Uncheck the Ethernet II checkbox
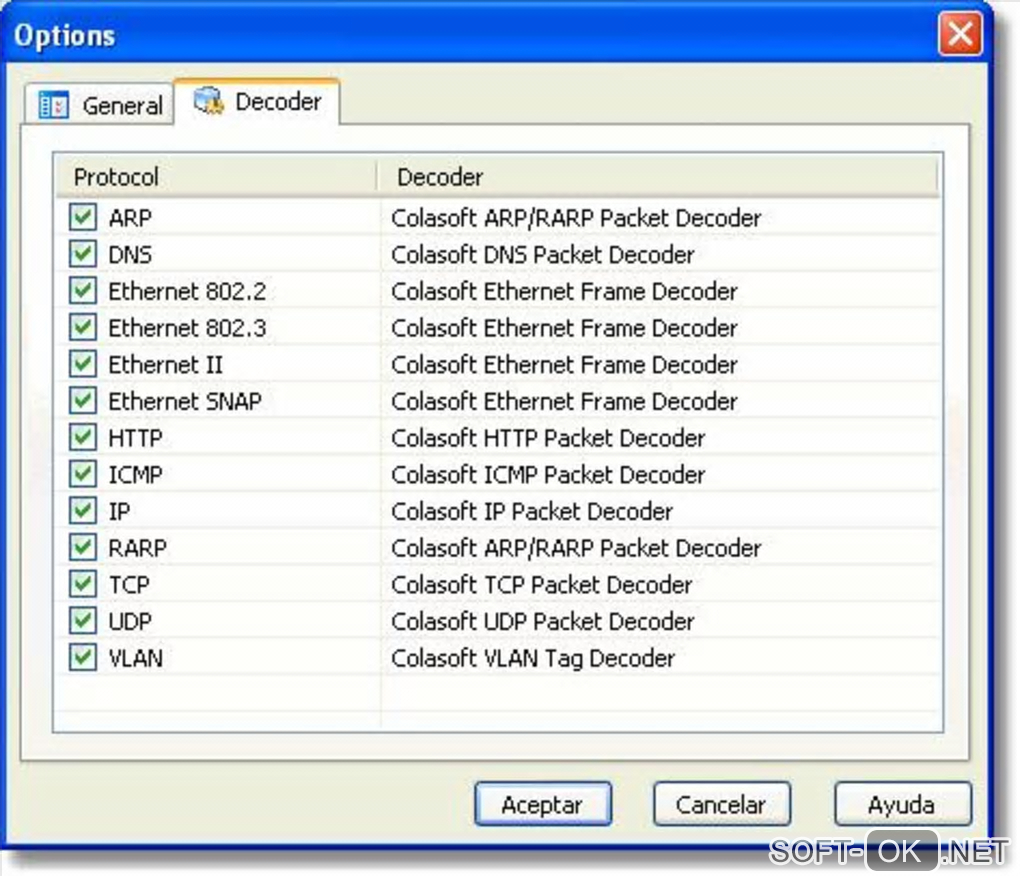Screen dimensions: 1020x876 click(x=83, y=364)
